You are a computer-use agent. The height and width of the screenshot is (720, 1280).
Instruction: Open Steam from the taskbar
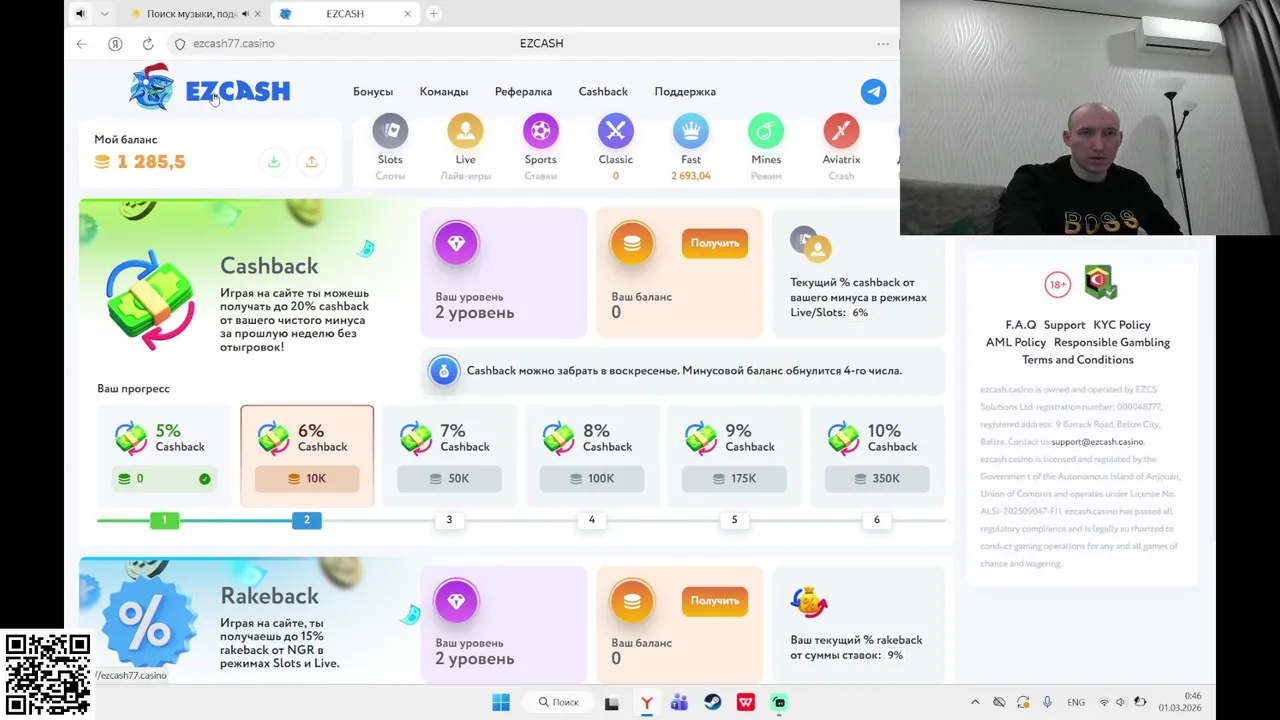tap(712, 702)
